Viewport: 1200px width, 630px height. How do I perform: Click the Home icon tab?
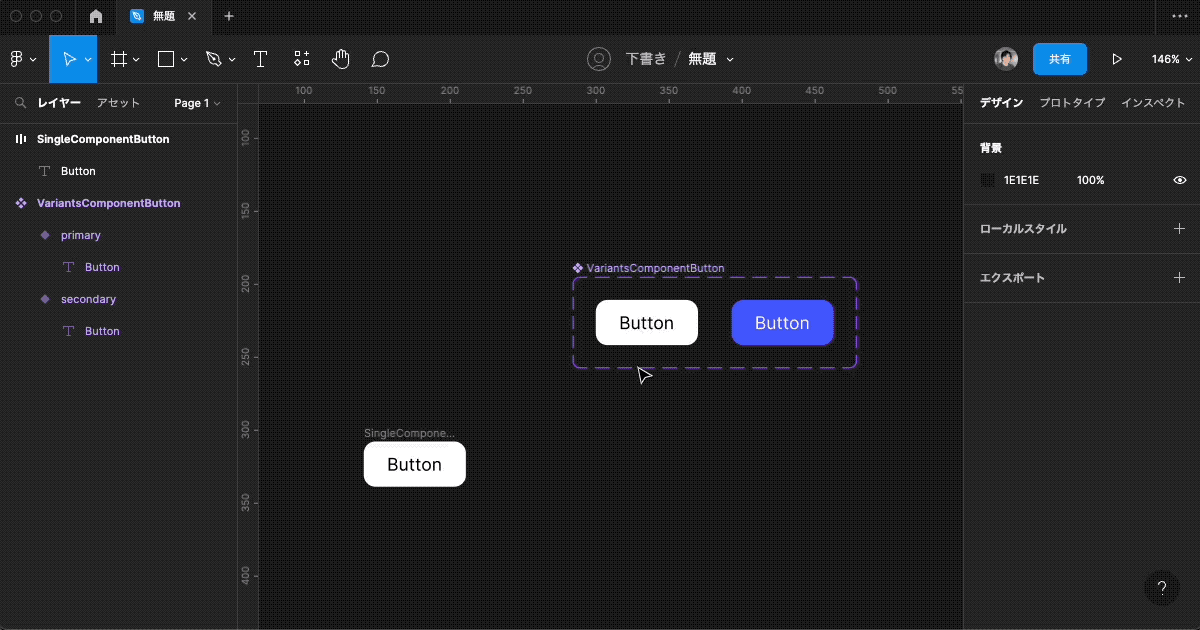(x=96, y=16)
